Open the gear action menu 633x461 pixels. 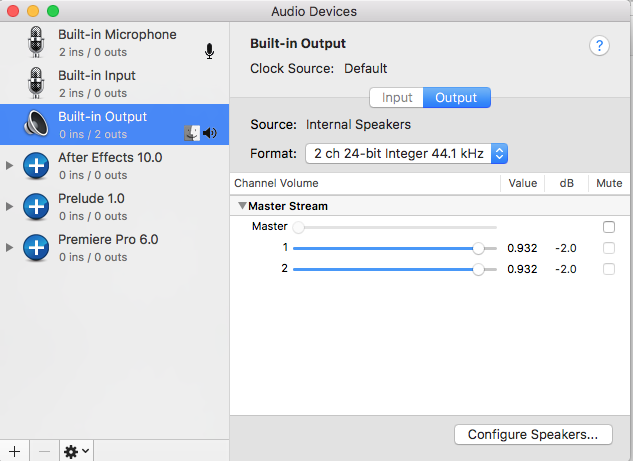76,451
